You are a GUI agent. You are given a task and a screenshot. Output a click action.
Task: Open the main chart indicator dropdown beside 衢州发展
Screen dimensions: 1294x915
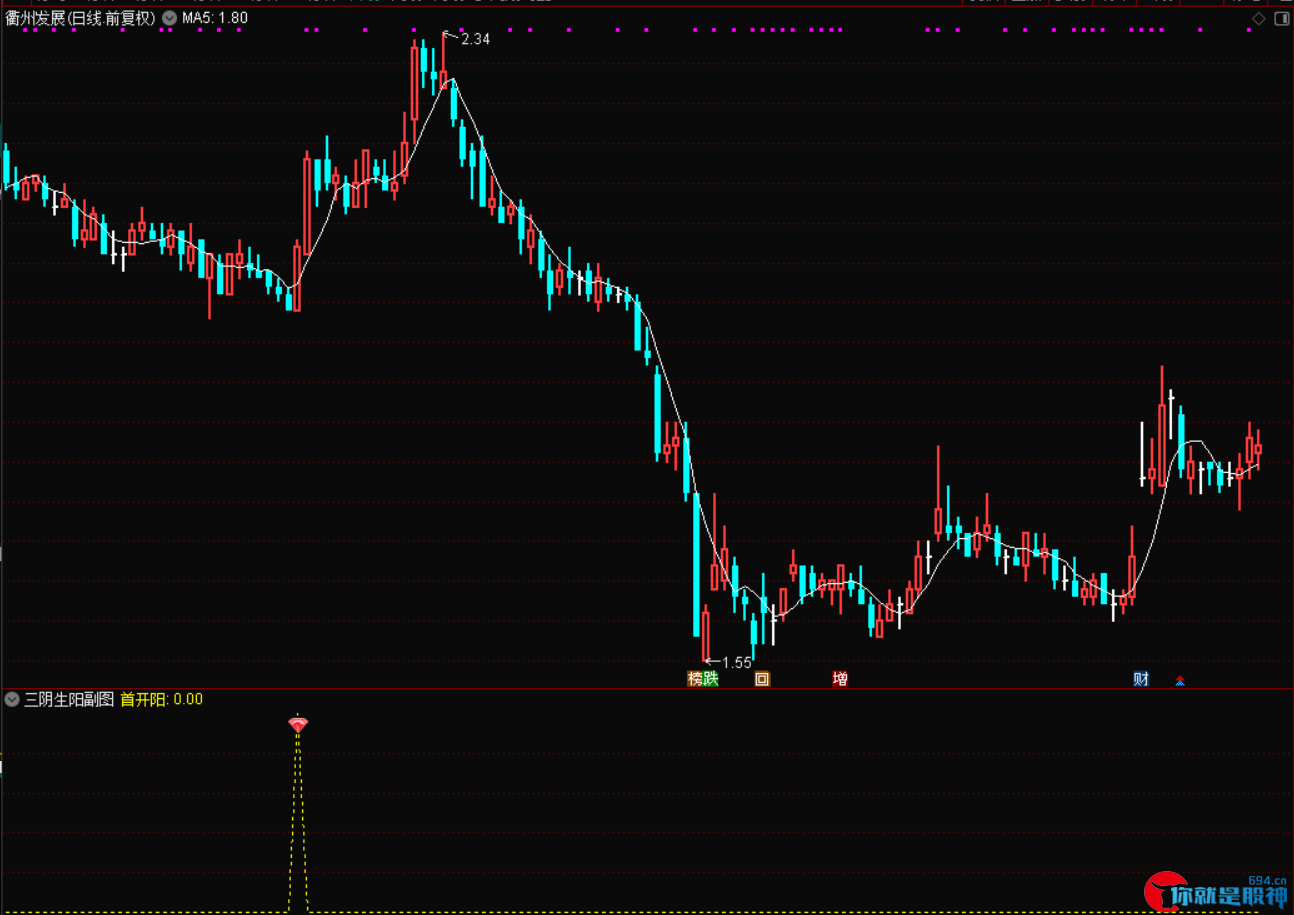point(169,18)
